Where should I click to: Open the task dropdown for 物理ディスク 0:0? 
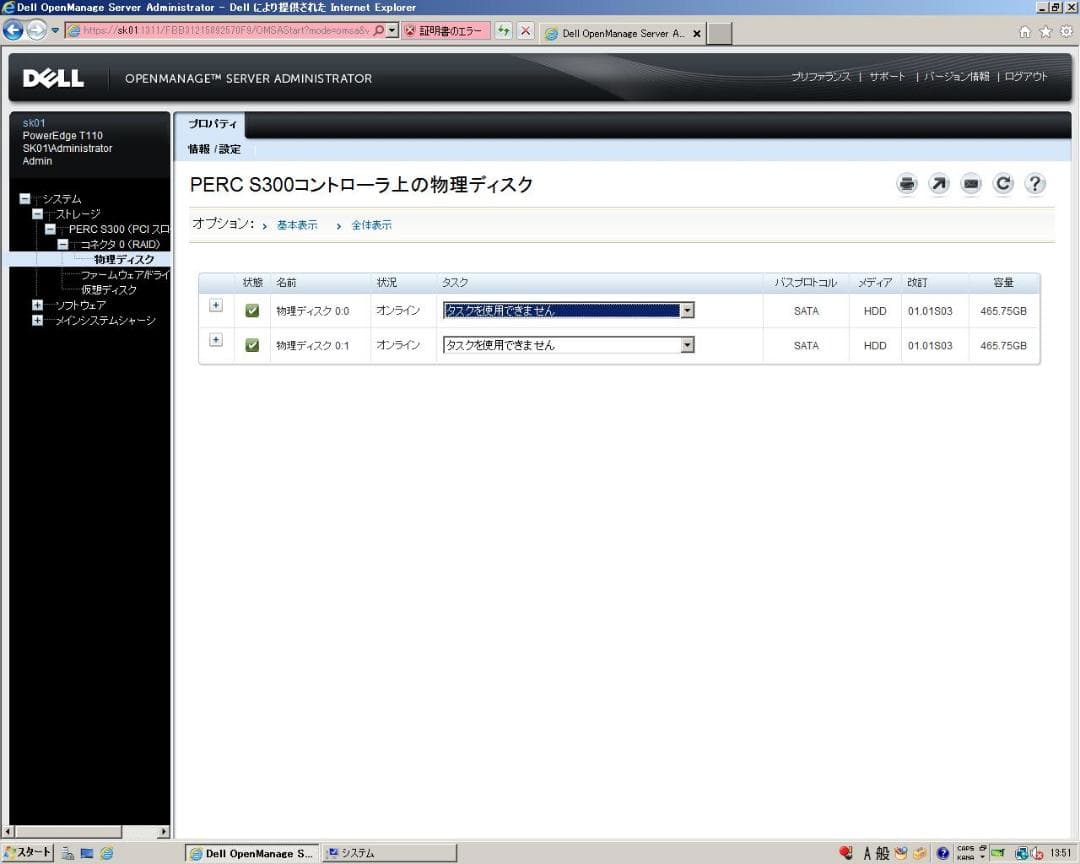[686, 310]
